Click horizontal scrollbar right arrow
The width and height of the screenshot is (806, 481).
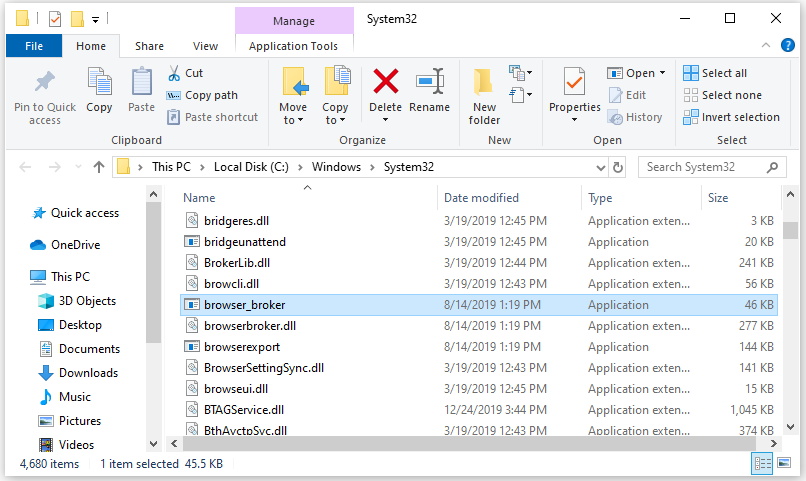click(774, 443)
